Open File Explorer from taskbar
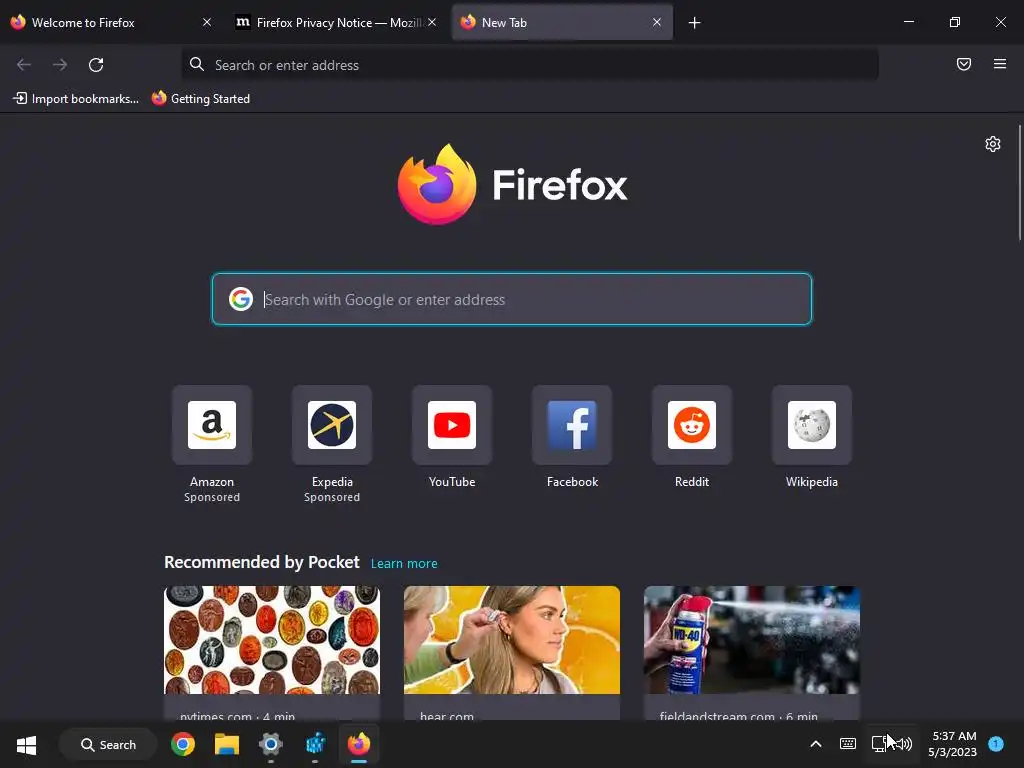Image resolution: width=1024 pixels, height=768 pixels. [227, 744]
